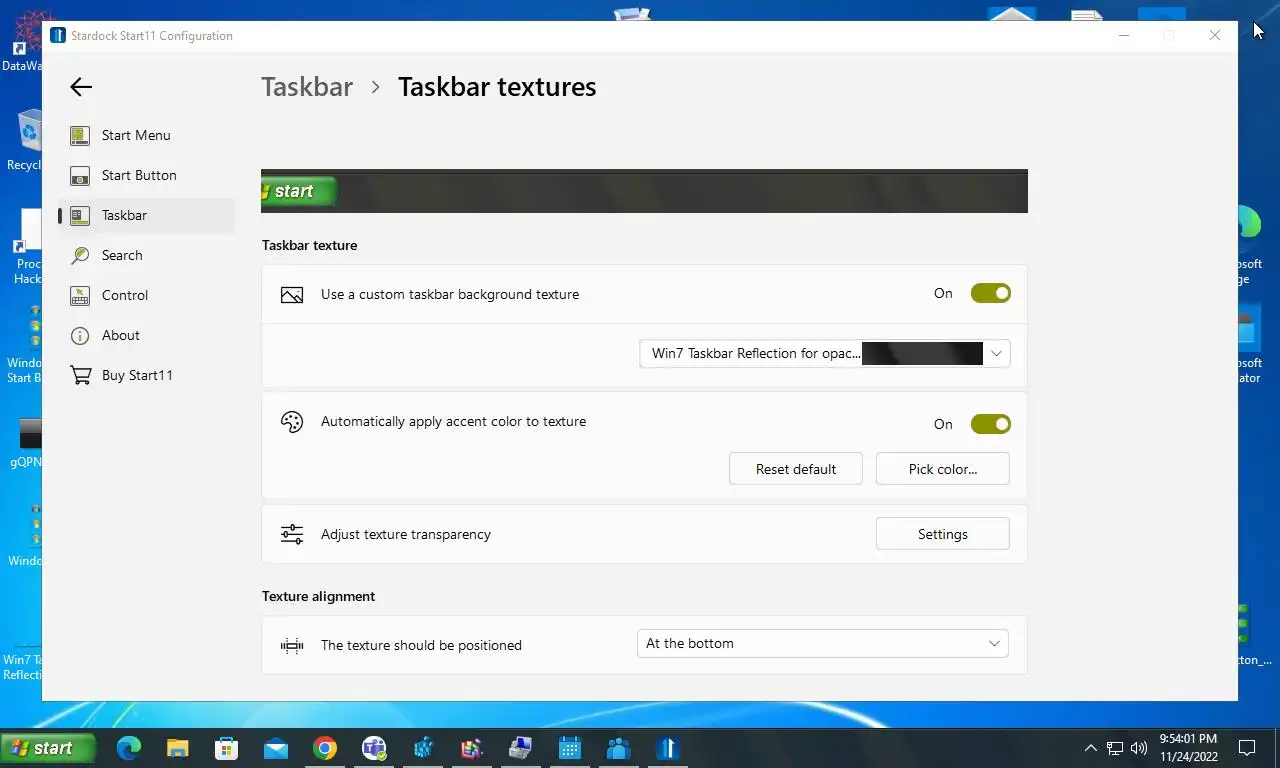Open the Control settings page
The image size is (1280, 768).
[147, 295]
